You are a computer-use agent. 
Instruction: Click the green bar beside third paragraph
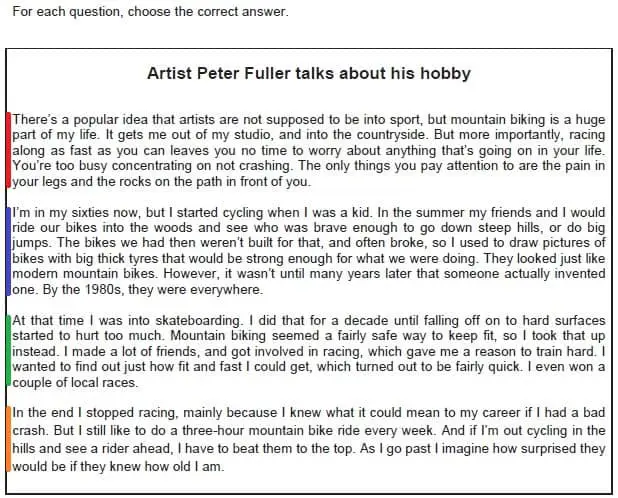[x=8, y=350]
